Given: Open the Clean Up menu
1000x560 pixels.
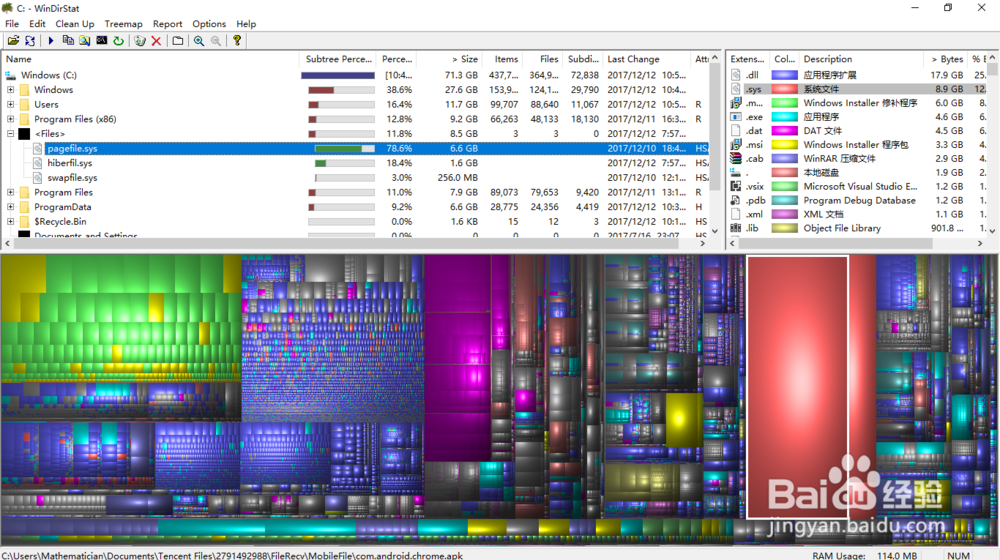Looking at the screenshot, I should click(75, 24).
